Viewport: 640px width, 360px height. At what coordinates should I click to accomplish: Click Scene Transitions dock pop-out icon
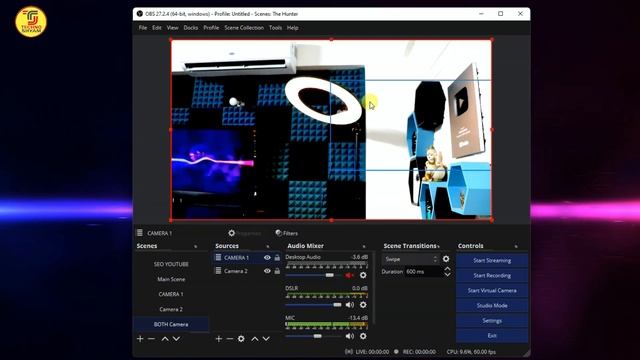coord(439,247)
